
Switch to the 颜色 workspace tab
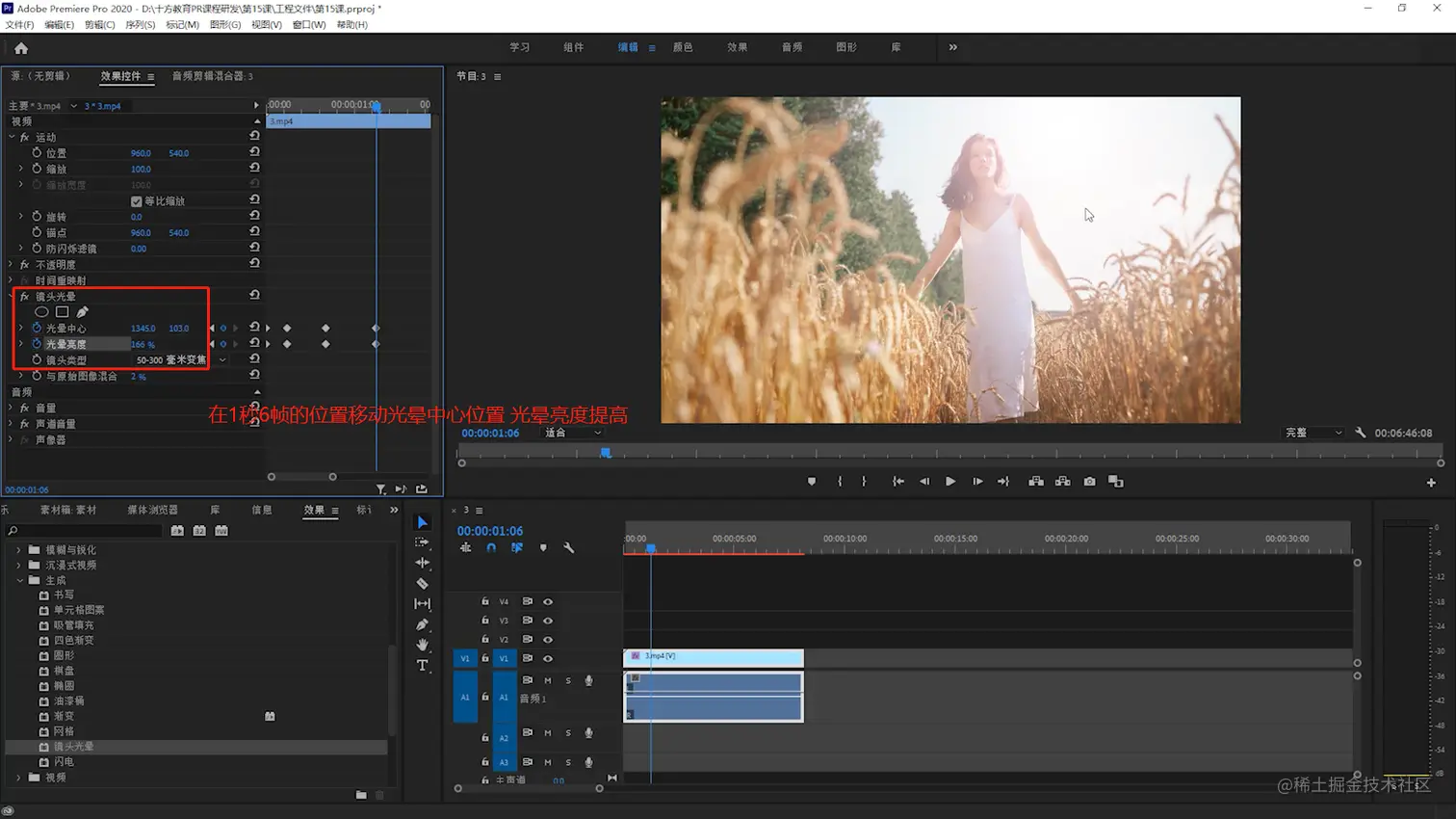click(x=683, y=47)
